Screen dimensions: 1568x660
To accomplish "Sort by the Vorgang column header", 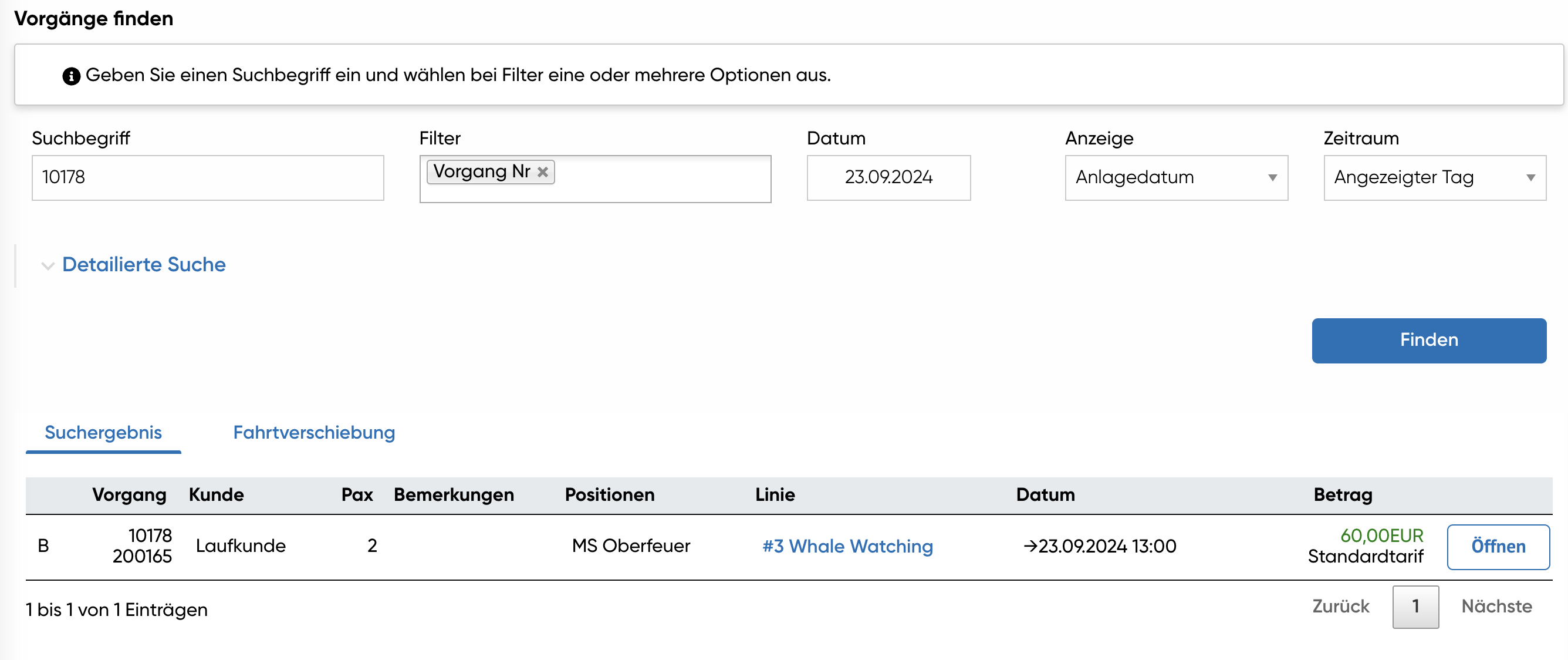I will (129, 495).
